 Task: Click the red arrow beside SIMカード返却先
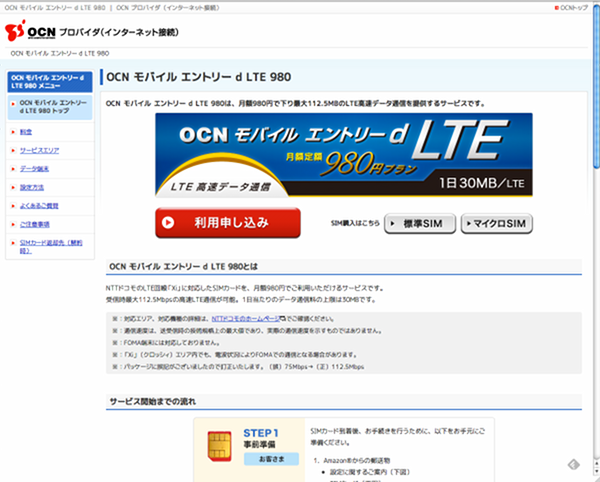[13, 243]
